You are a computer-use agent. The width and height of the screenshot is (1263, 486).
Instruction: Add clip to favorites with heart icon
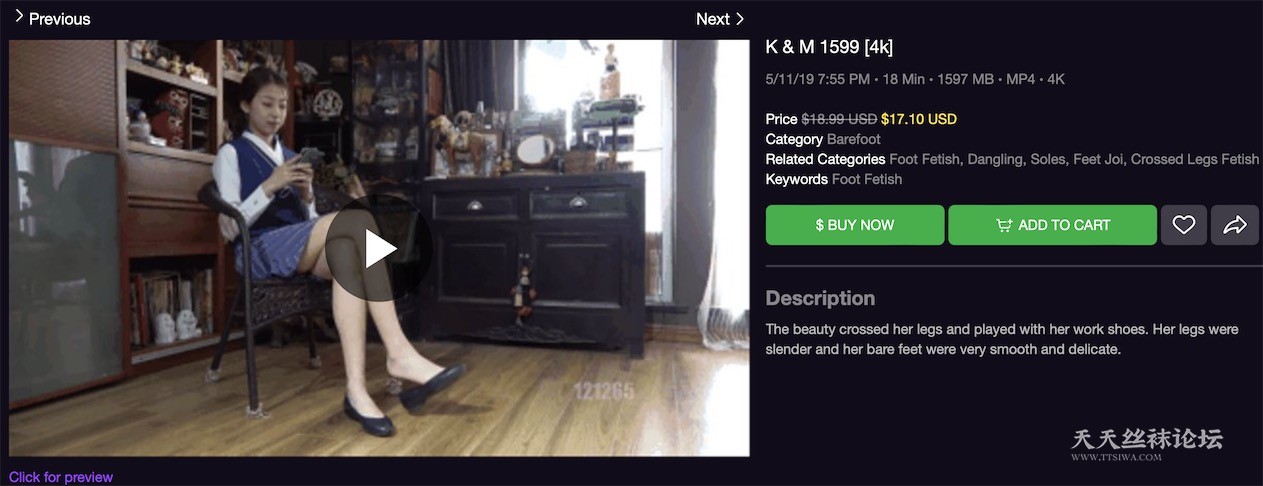tap(1184, 225)
